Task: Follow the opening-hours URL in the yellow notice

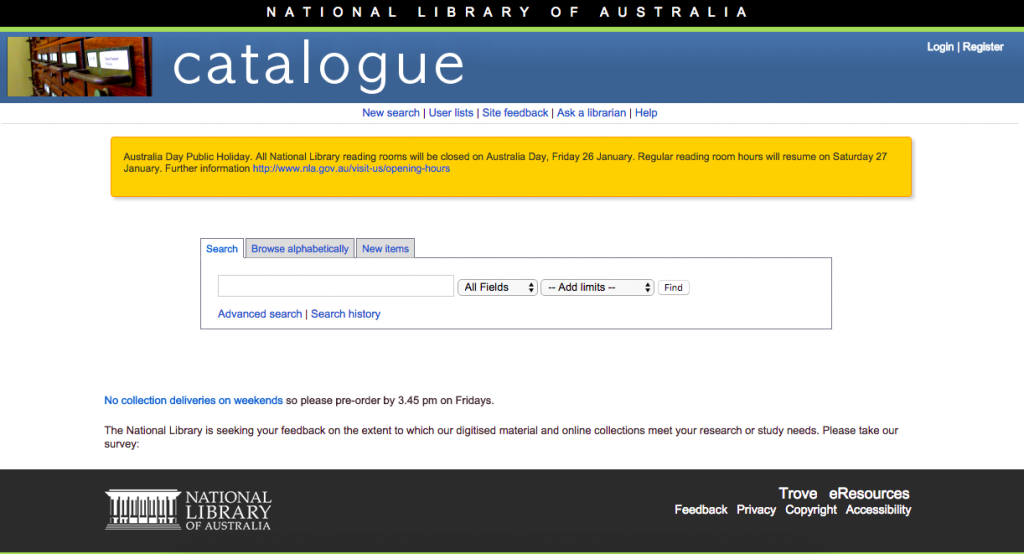Action: (x=351, y=169)
